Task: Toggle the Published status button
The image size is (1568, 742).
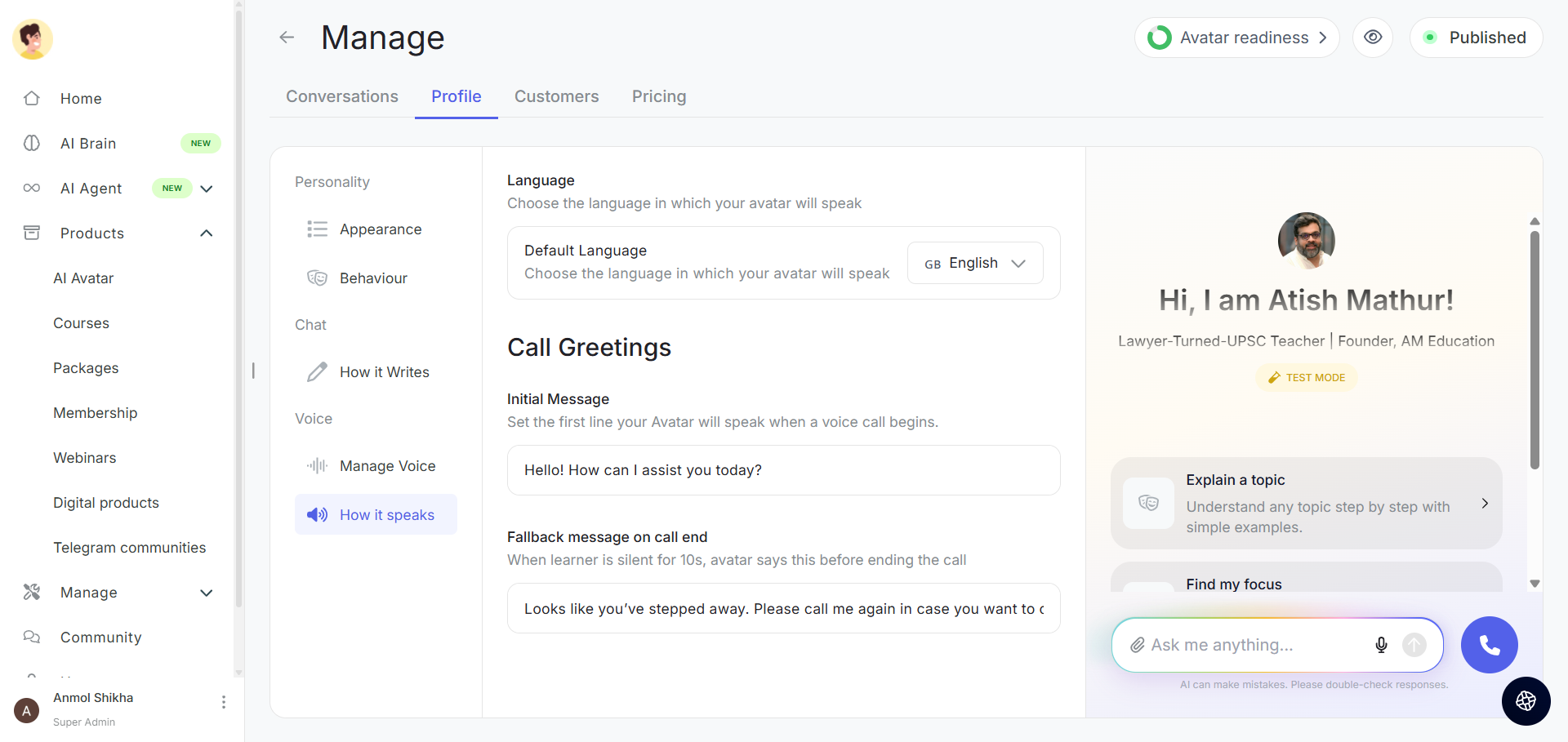Action: (x=1476, y=38)
